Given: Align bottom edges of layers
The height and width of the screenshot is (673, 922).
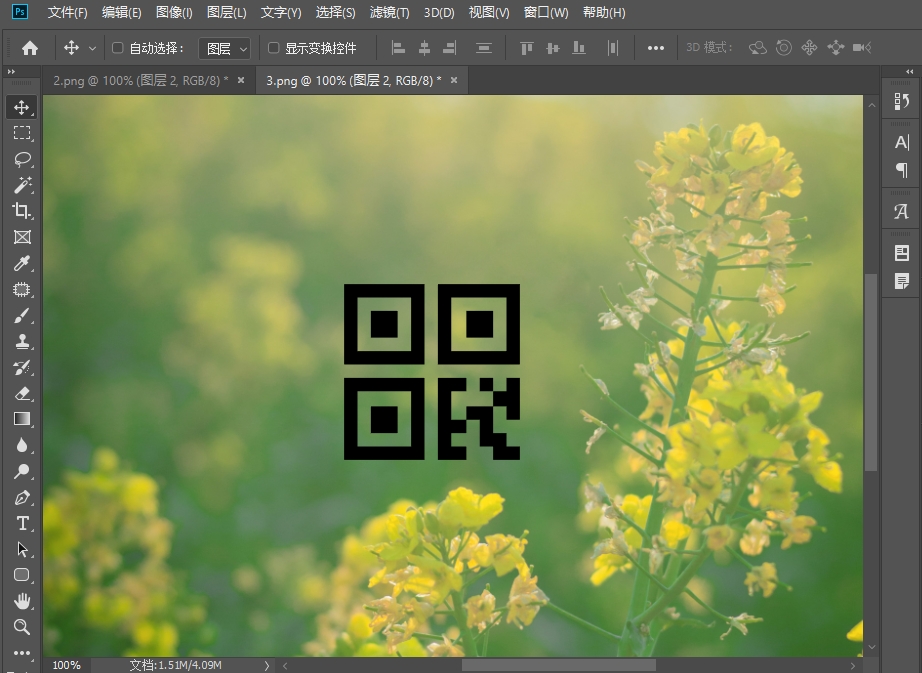Looking at the screenshot, I should pyautogui.click(x=579, y=48).
